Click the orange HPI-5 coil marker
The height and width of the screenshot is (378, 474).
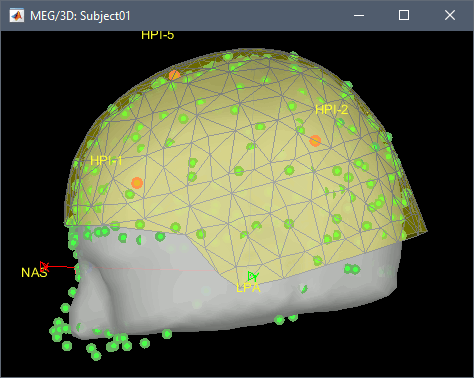click(x=174, y=75)
